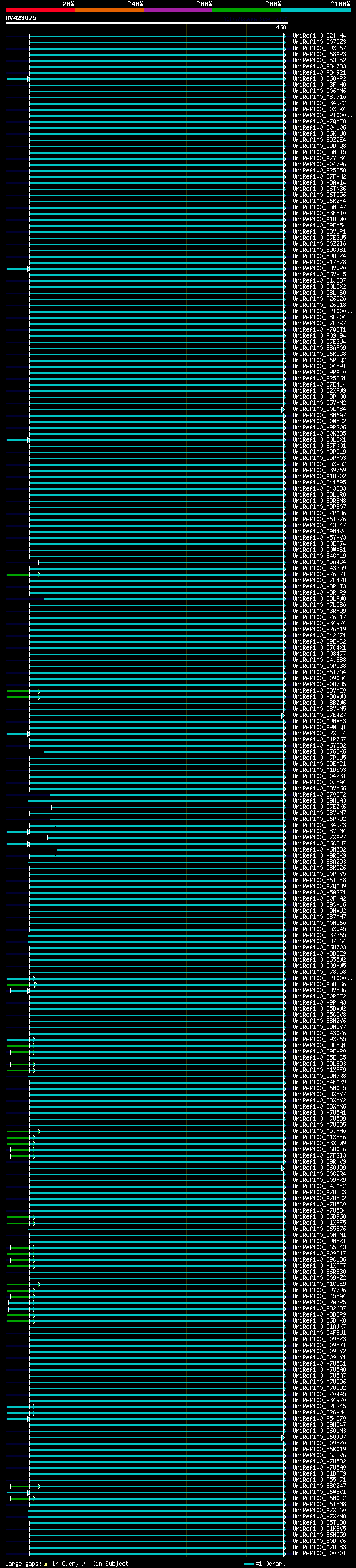Screen dimensions: 356x1568
Task: Select hit label UniRef100_Q39769
Action: click(319, 470)
